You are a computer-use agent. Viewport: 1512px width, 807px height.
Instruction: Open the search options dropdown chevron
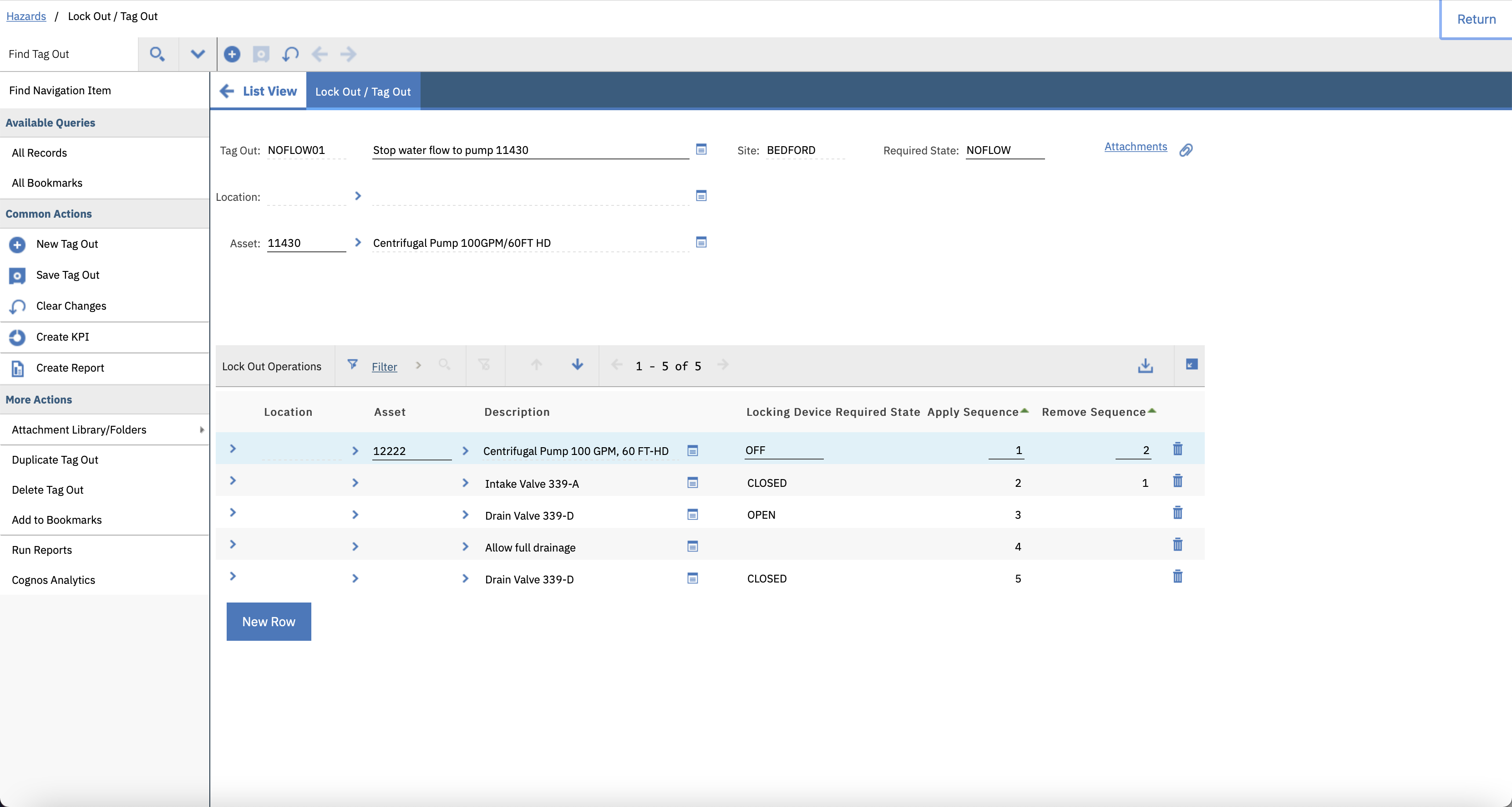(x=198, y=54)
